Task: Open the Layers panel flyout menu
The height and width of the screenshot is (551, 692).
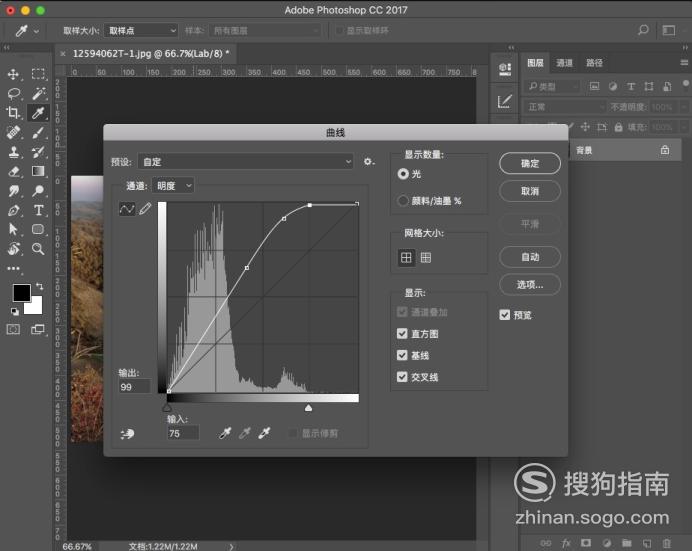Action: click(684, 63)
